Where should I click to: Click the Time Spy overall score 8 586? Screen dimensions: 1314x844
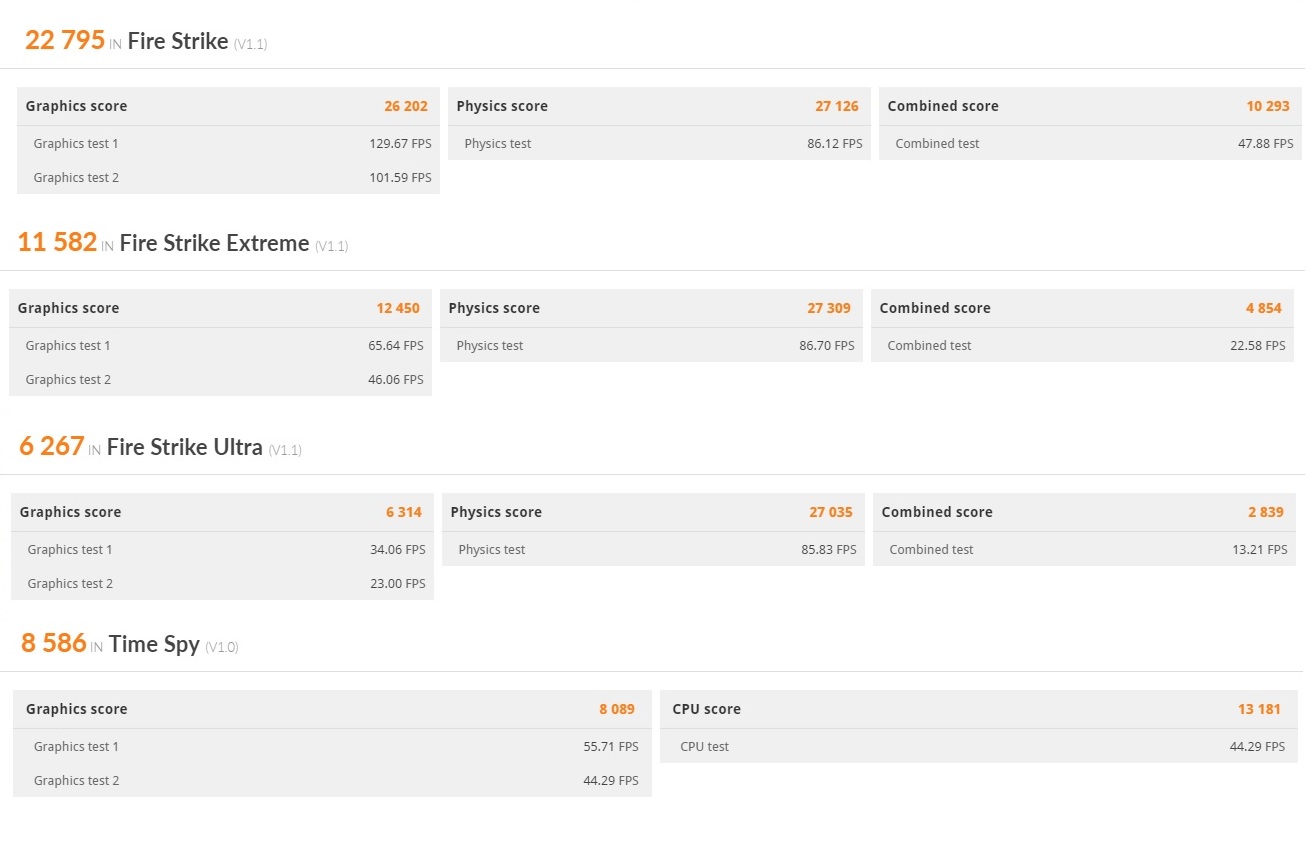pyautogui.click(x=54, y=643)
